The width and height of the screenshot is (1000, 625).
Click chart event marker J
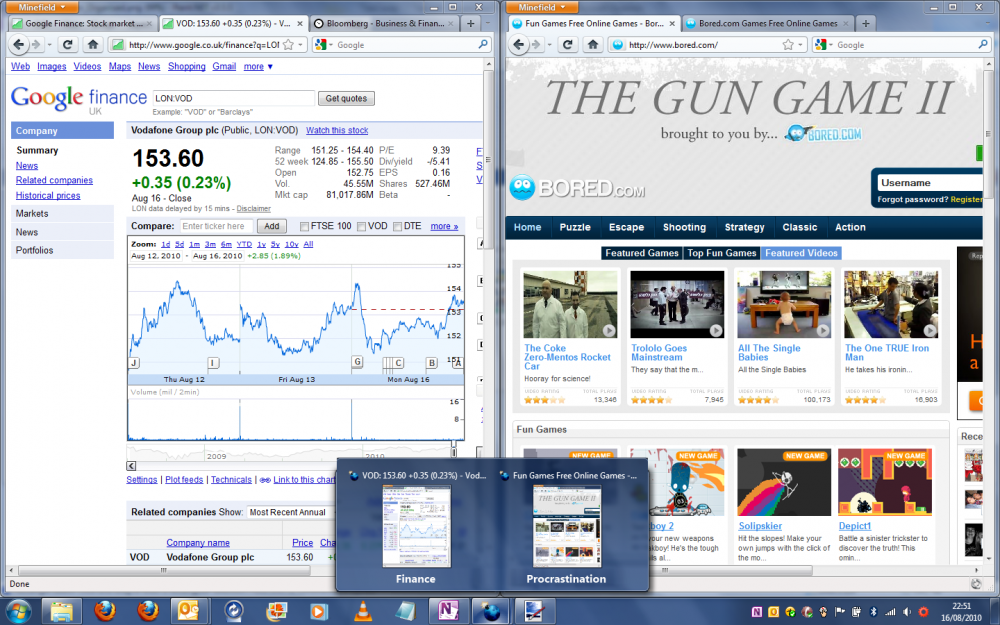click(134, 363)
